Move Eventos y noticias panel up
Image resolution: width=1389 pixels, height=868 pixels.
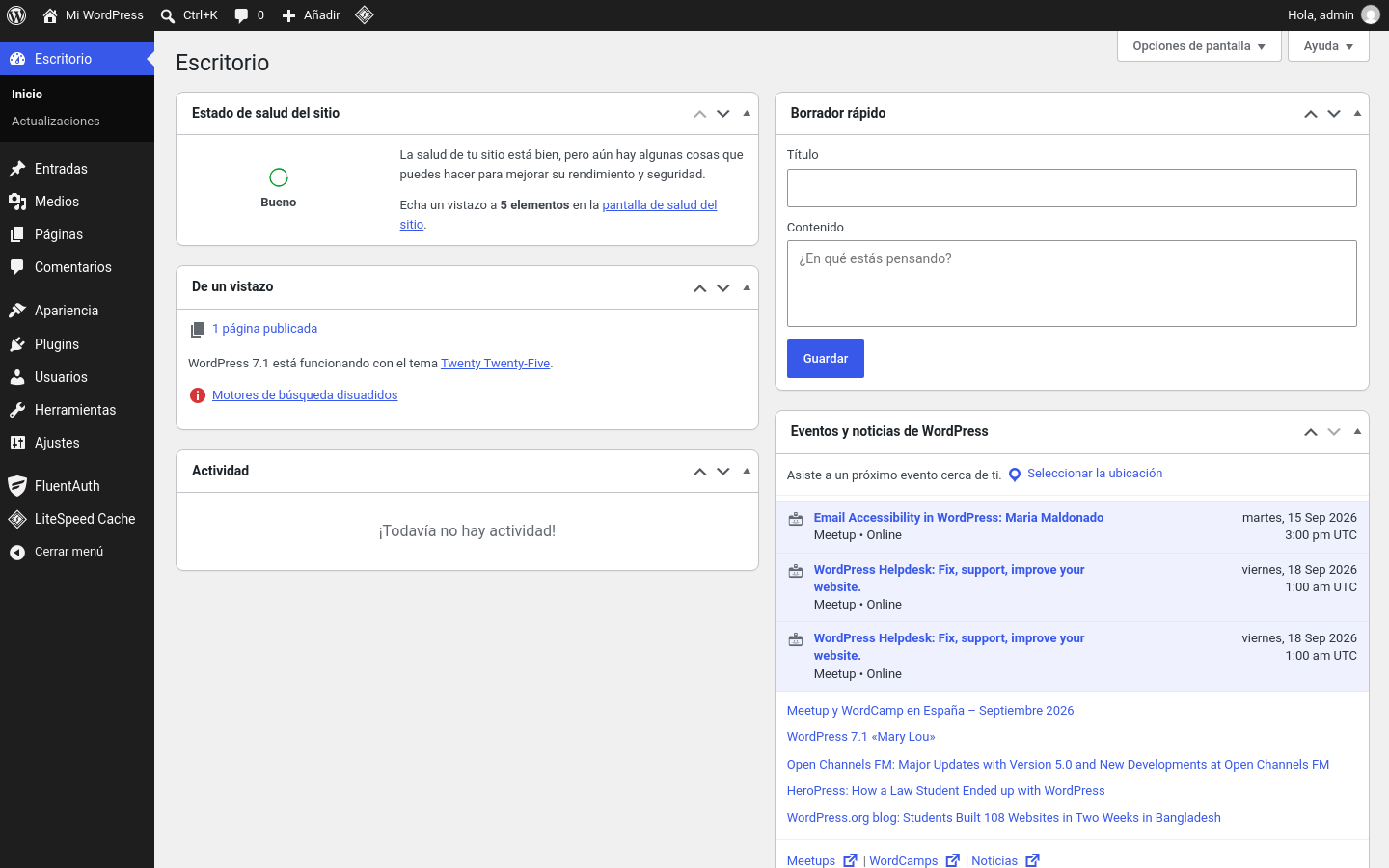click(1311, 432)
